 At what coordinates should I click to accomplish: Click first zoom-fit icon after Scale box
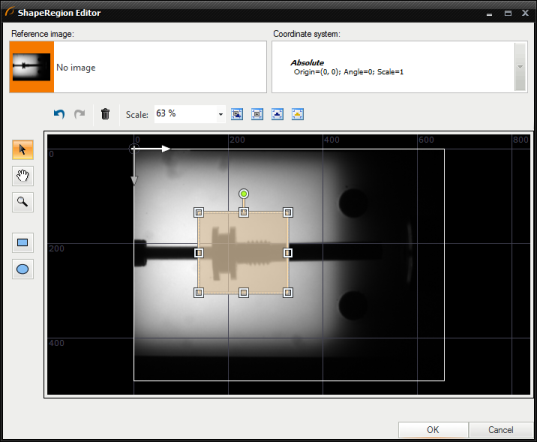[x=237, y=114]
